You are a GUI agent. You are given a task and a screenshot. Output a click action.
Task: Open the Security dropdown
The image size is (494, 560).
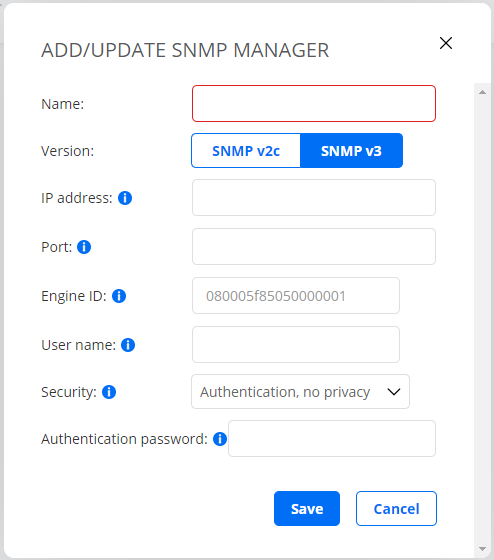(x=300, y=392)
